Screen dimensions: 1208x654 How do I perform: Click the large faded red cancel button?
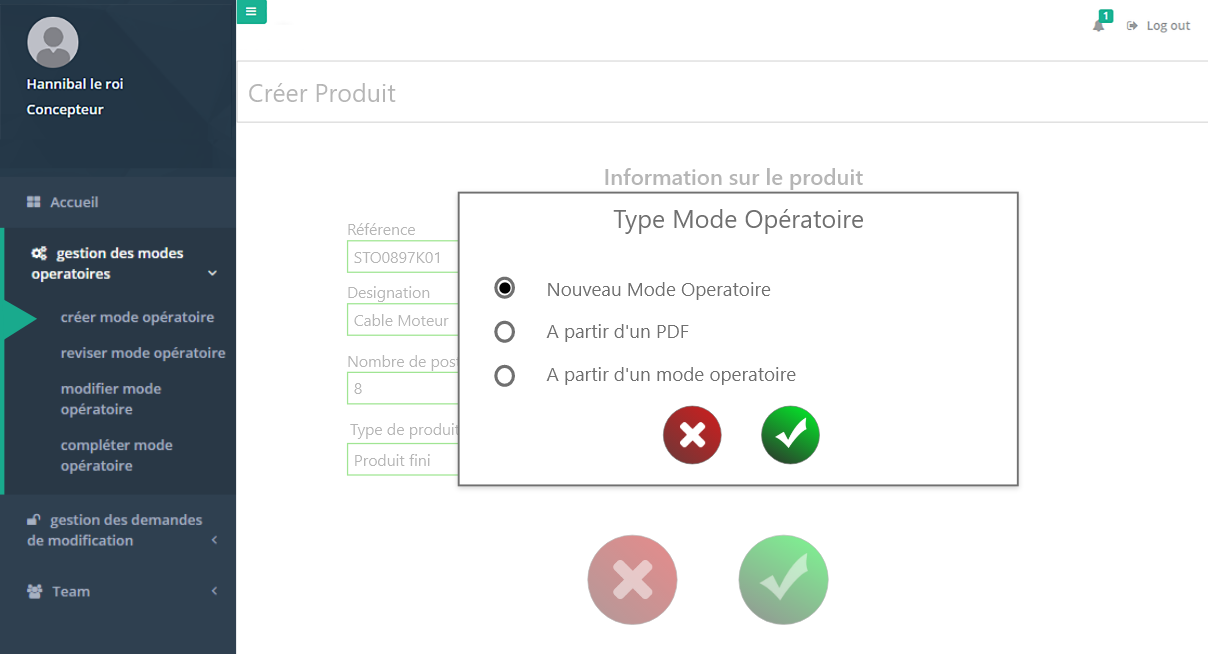pyautogui.click(x=632, y=580)
